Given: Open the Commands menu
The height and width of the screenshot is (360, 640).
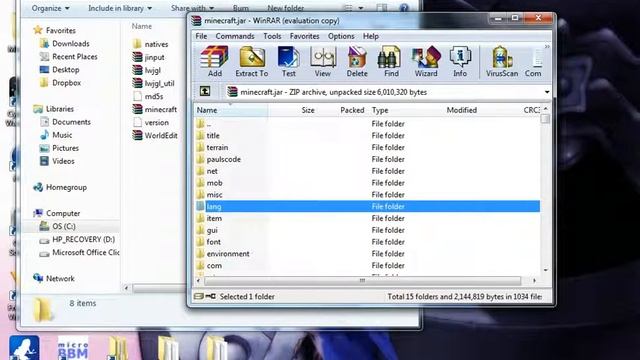Looking at the screenshot, I should [x=235, y=36].
